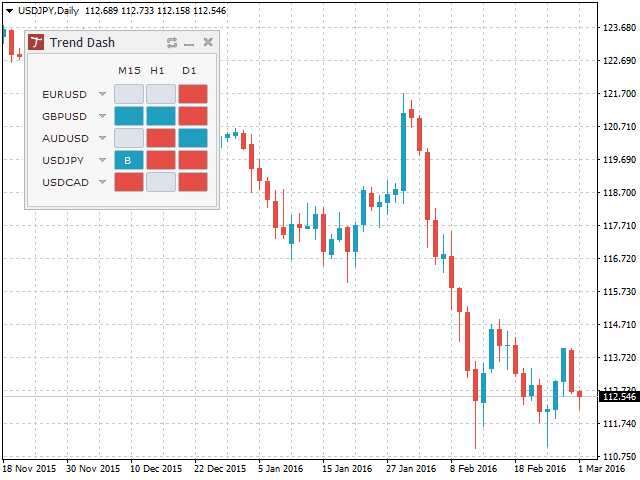Click the USDCAD H1 grey trend cell
This screenshot has height=480, width=640.
(161, 182)
